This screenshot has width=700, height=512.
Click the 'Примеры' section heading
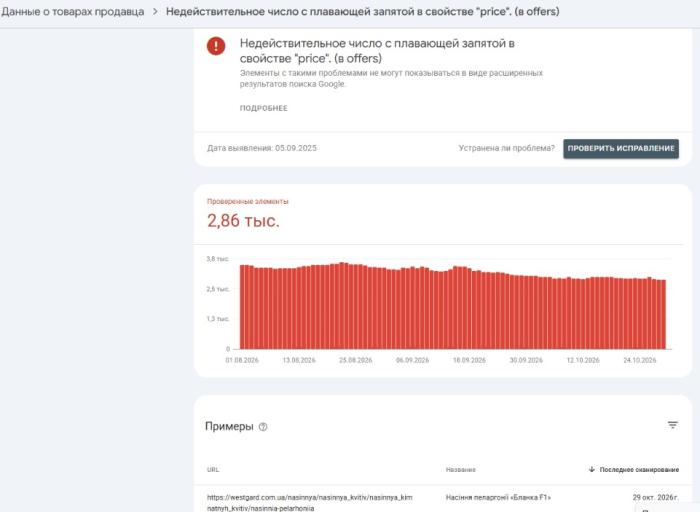click(229, 427)
